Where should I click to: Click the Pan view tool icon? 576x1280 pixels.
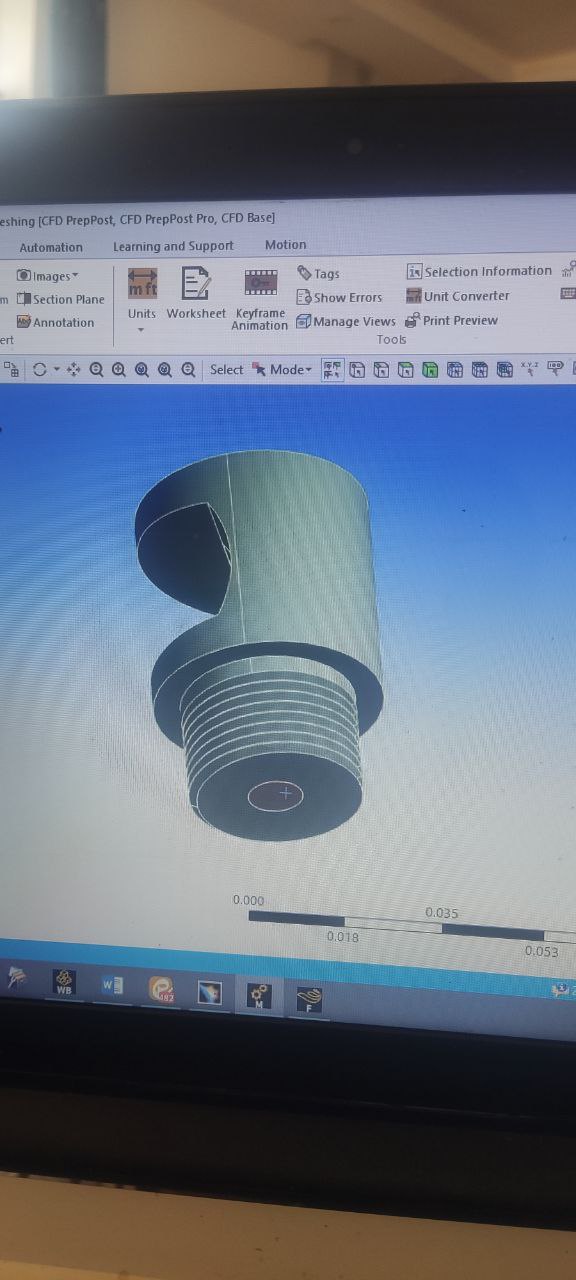[73, 369]
